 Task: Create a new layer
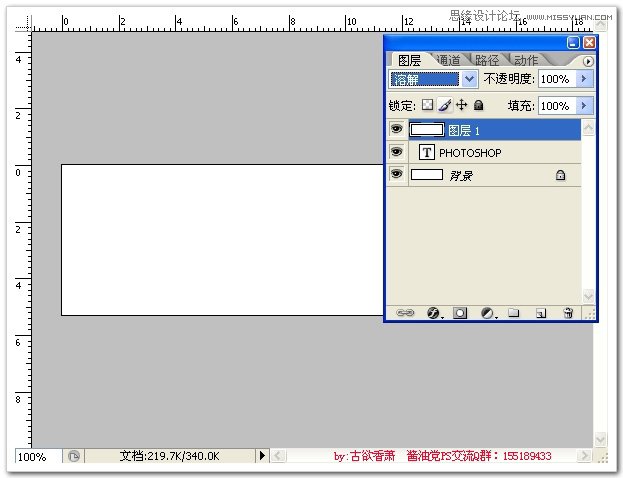pyautogui.click(x=541, y=313)
